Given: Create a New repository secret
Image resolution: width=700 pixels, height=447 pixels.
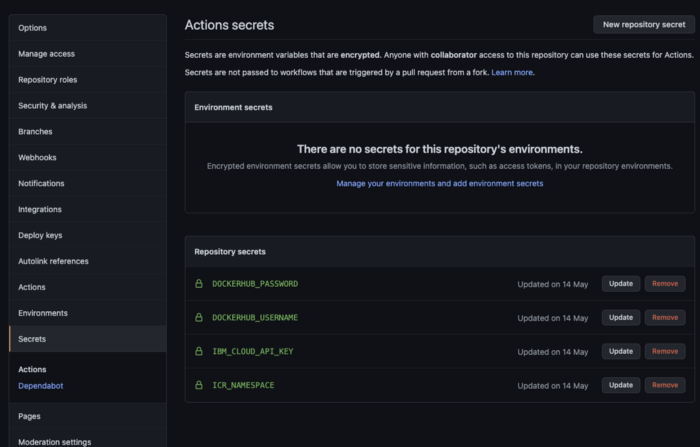Looking at the screenshot, I should [x=644, y=25].
